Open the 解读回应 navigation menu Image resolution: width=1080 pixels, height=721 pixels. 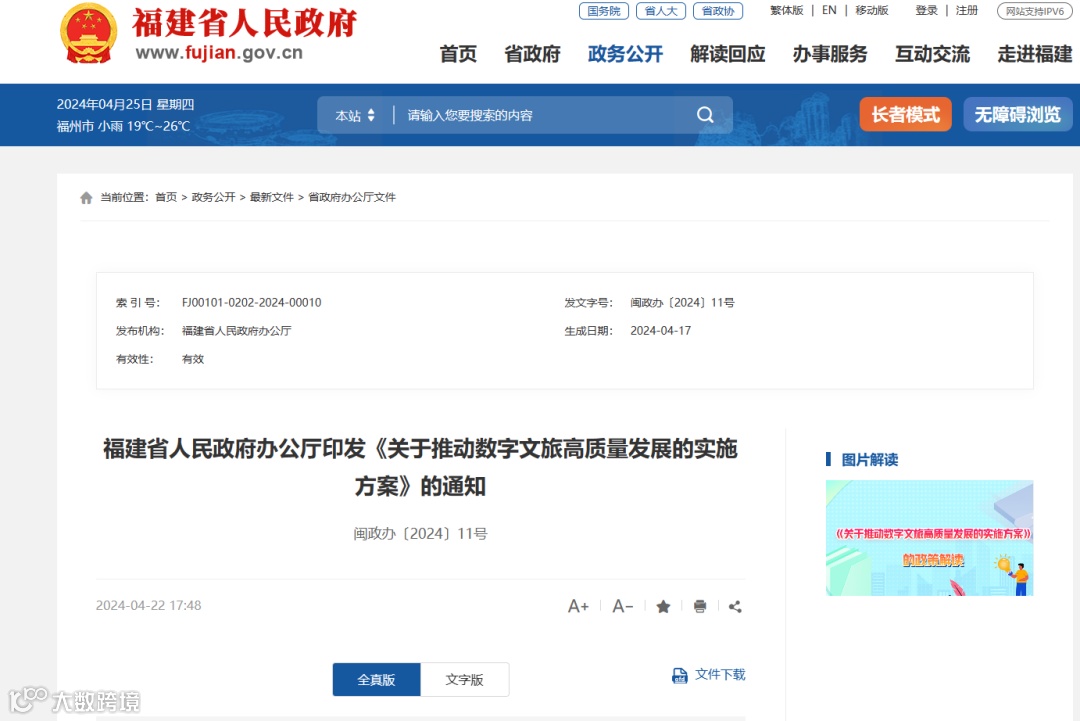[x=728, y=54]
